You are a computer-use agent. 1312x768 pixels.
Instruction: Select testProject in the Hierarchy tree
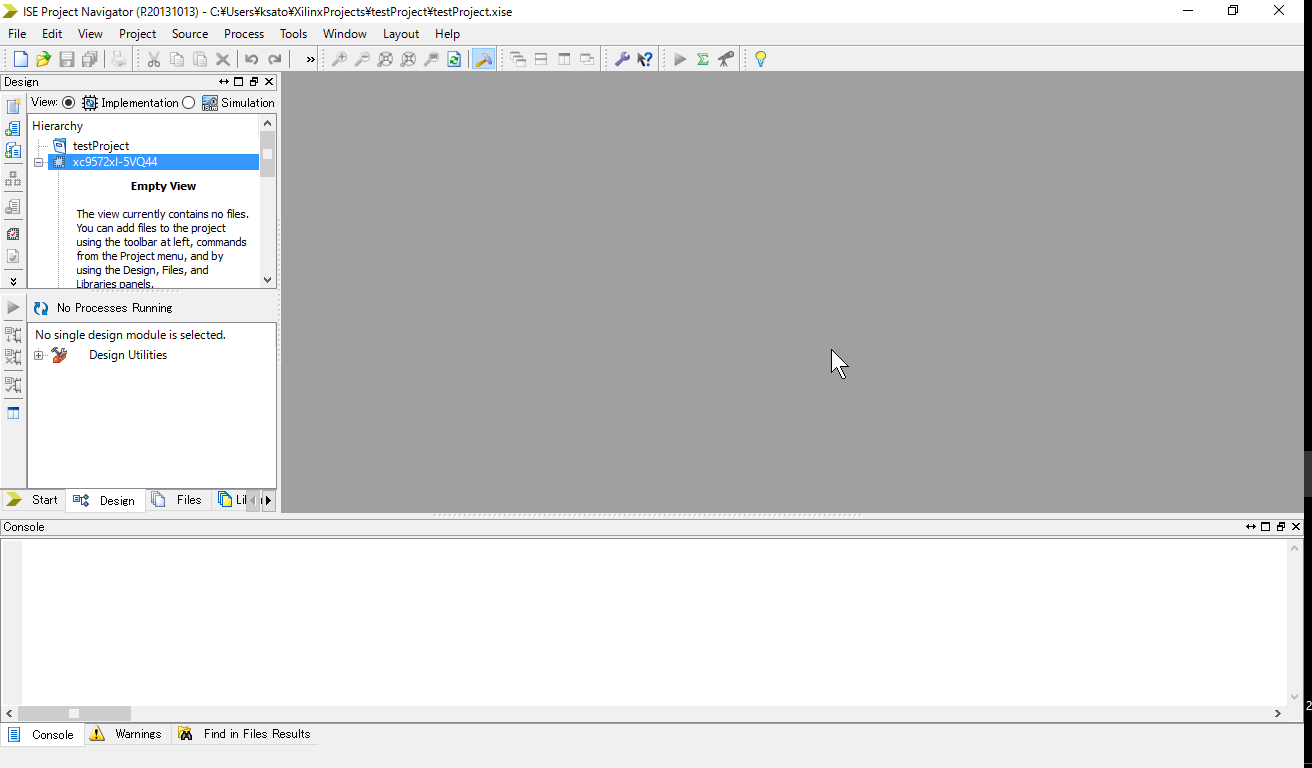coord(100,146)
